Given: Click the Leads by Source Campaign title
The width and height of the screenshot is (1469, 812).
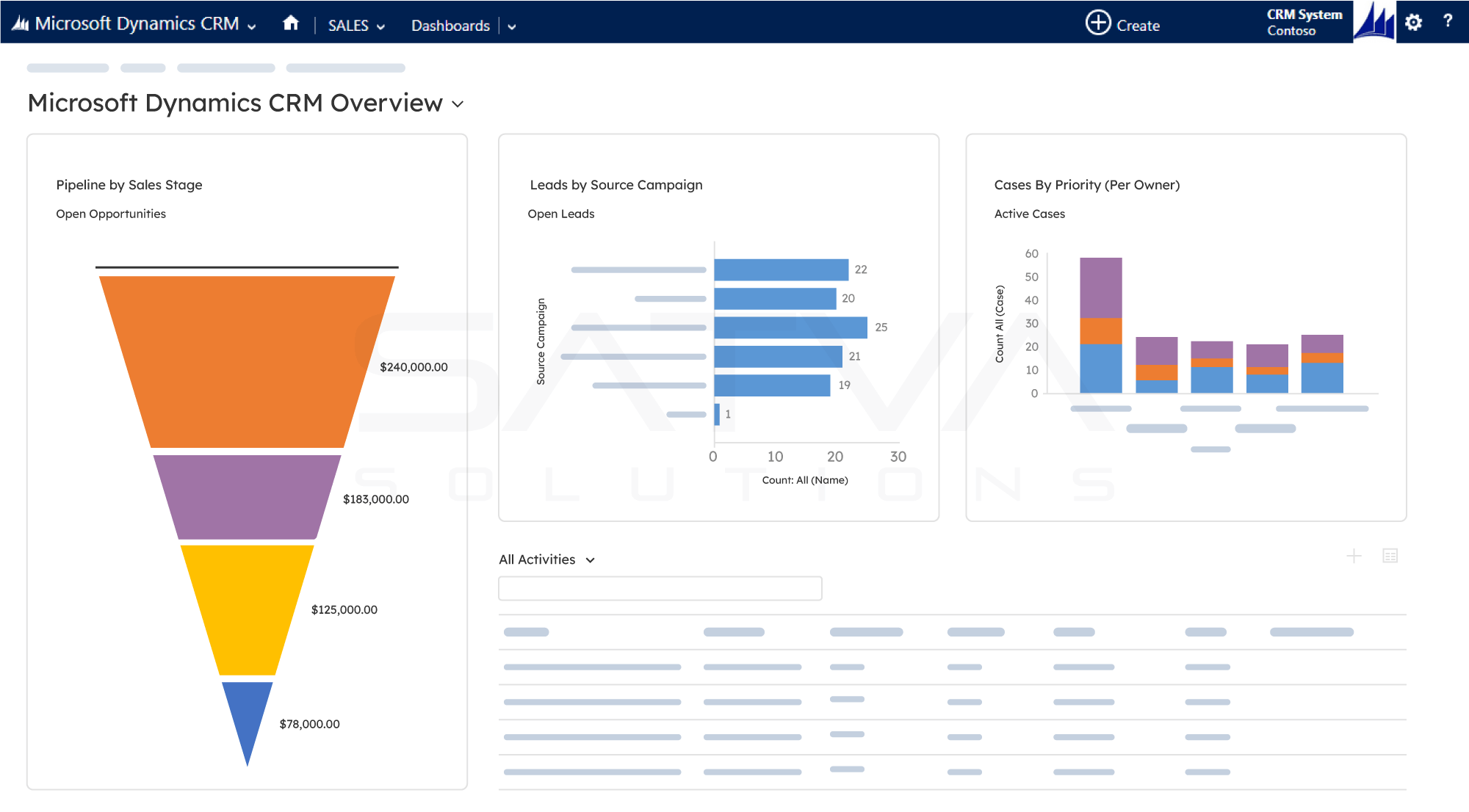Looking at the screenshot, I should pyautogui.click(x=616, y=185).
